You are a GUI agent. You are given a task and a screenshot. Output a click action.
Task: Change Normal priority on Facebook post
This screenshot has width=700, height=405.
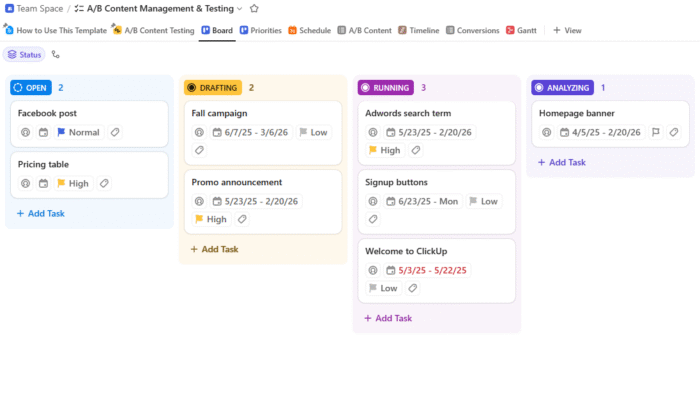point(79,132)
